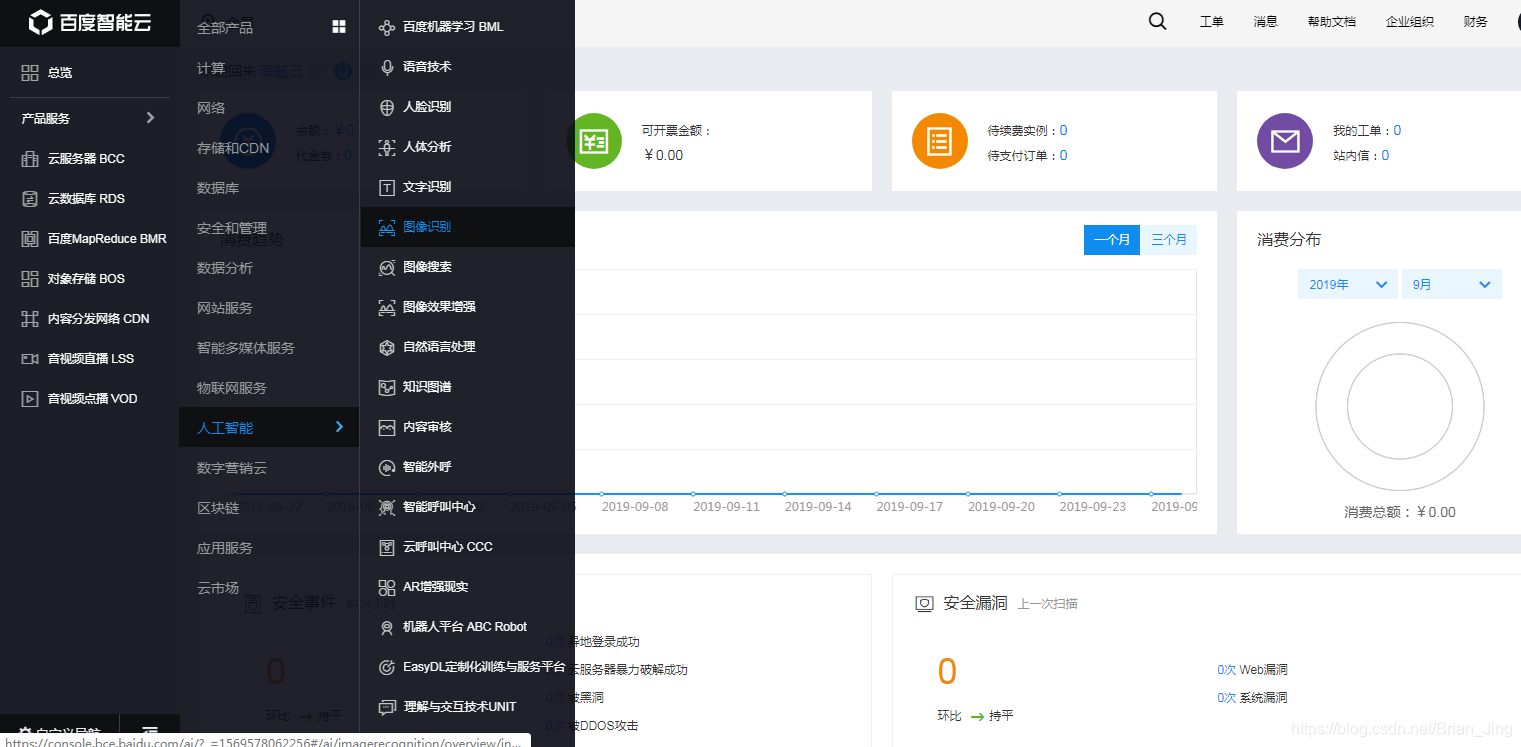Click the 音视频点播 VOD icon
1521x747 pixels.
(x=30, y=399)
